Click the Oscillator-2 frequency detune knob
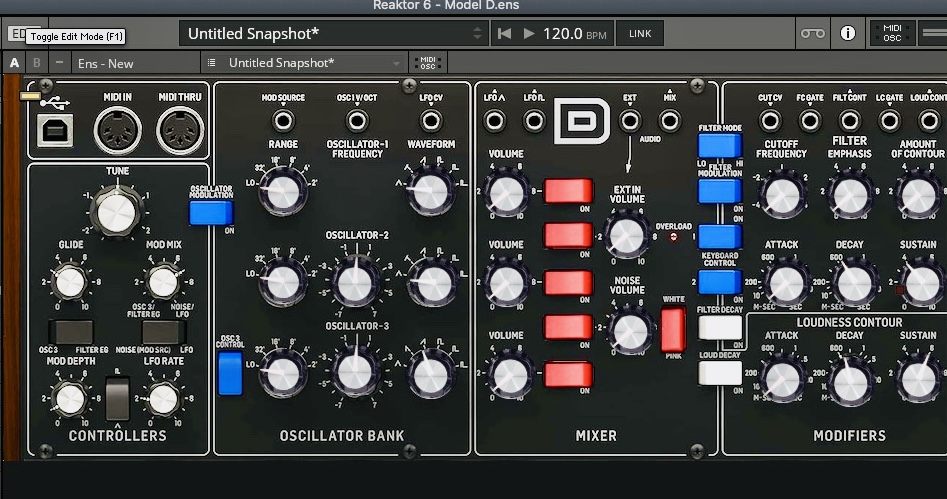The image size is (947, 499). 356,283
